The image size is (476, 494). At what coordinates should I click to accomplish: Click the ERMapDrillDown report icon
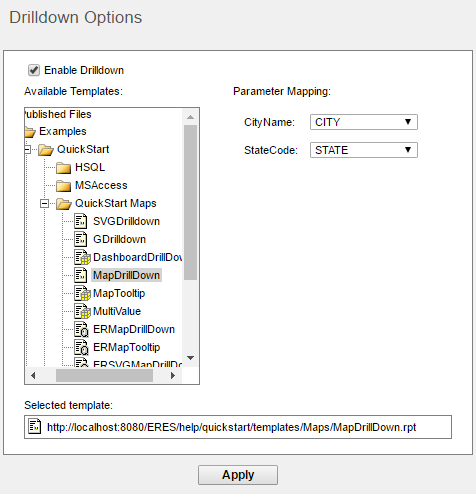pyautogui.click(x=81, y=329)
